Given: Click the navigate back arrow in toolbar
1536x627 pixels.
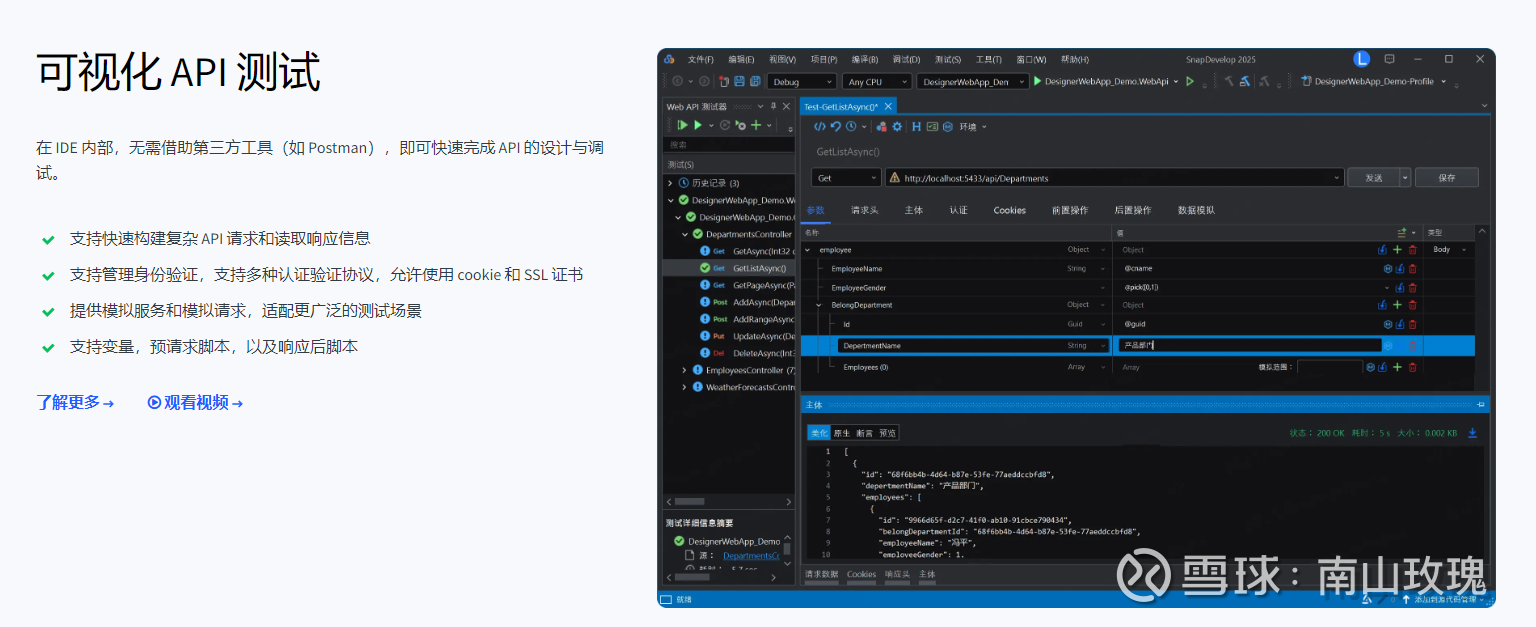Looking at the screenshot, I should coord(677,81).
